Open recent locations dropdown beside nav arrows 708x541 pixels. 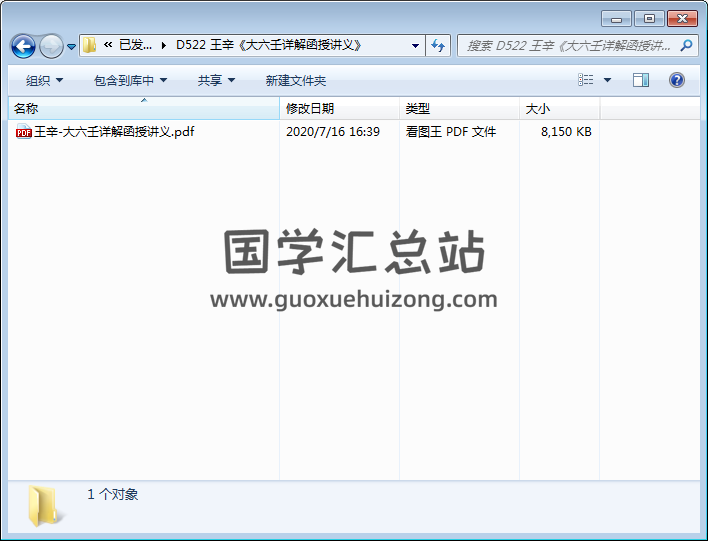(71, 46)
